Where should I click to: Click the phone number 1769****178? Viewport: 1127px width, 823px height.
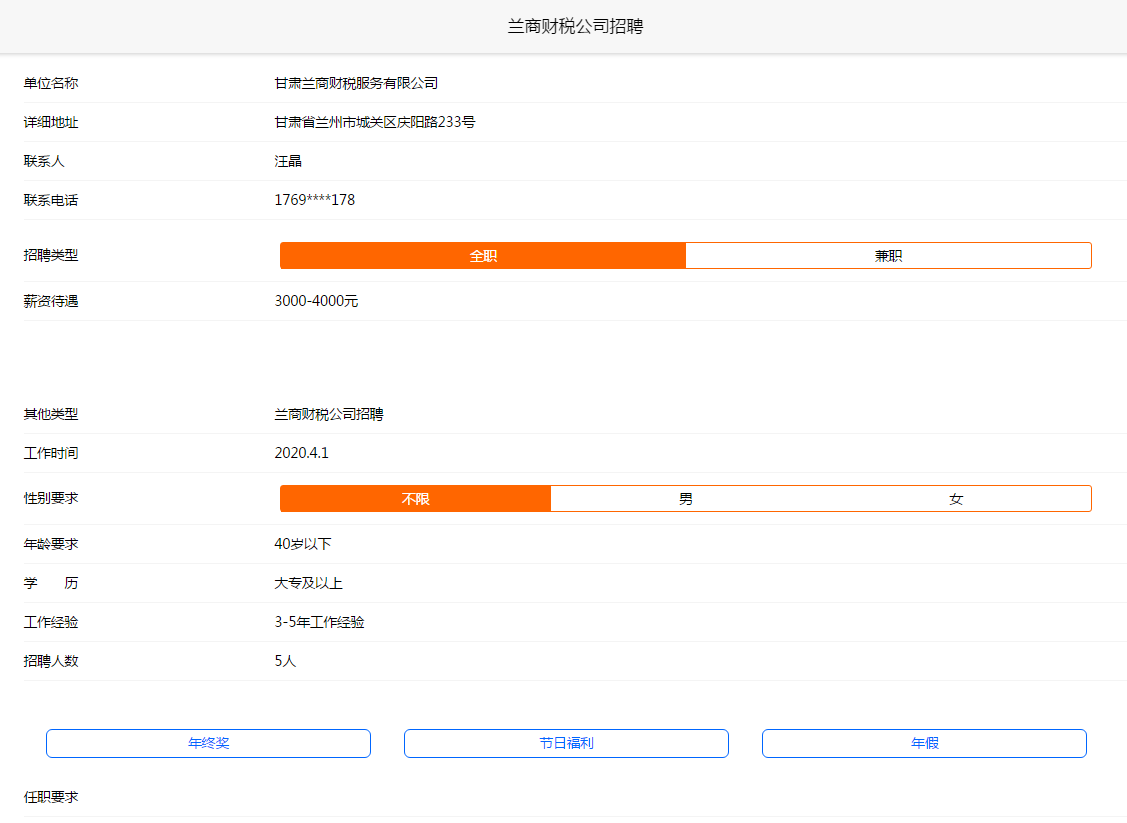pos(314,200)
